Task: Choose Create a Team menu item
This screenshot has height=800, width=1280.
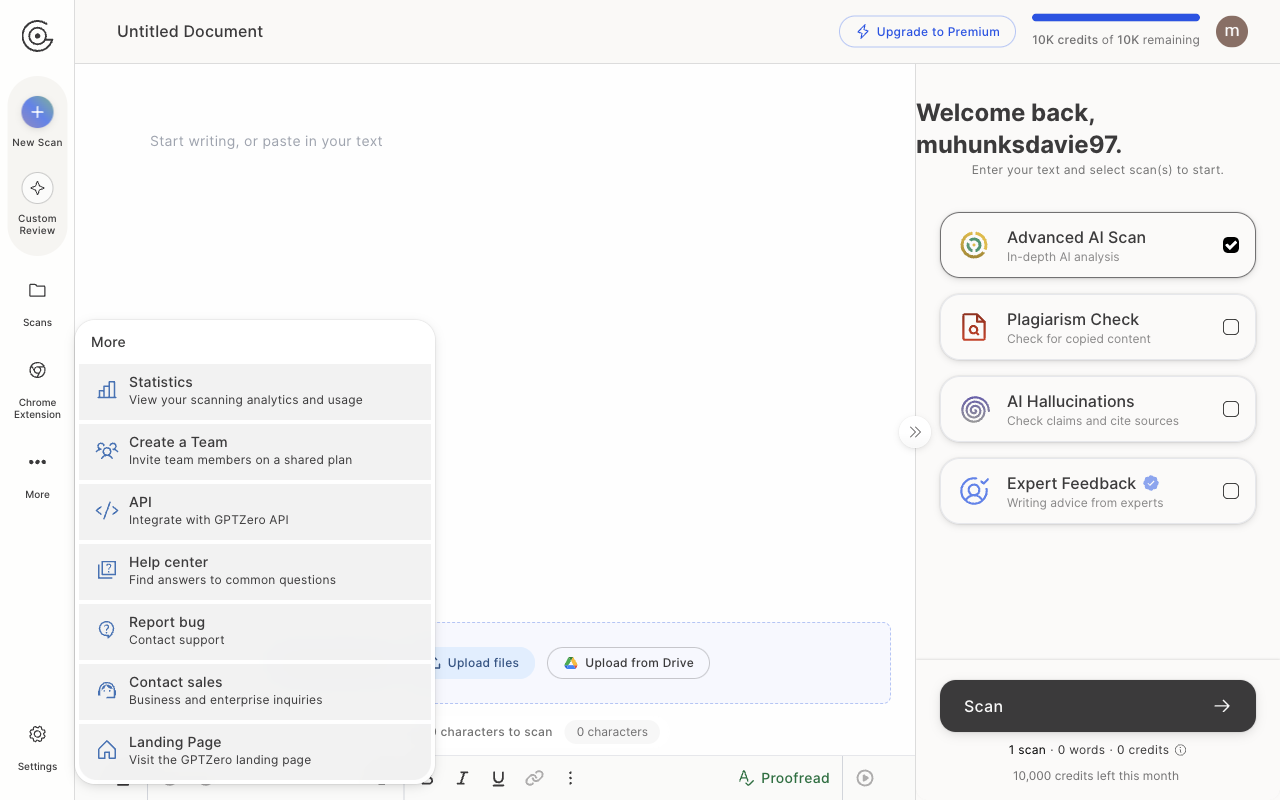Action: [x=255, y=451]
